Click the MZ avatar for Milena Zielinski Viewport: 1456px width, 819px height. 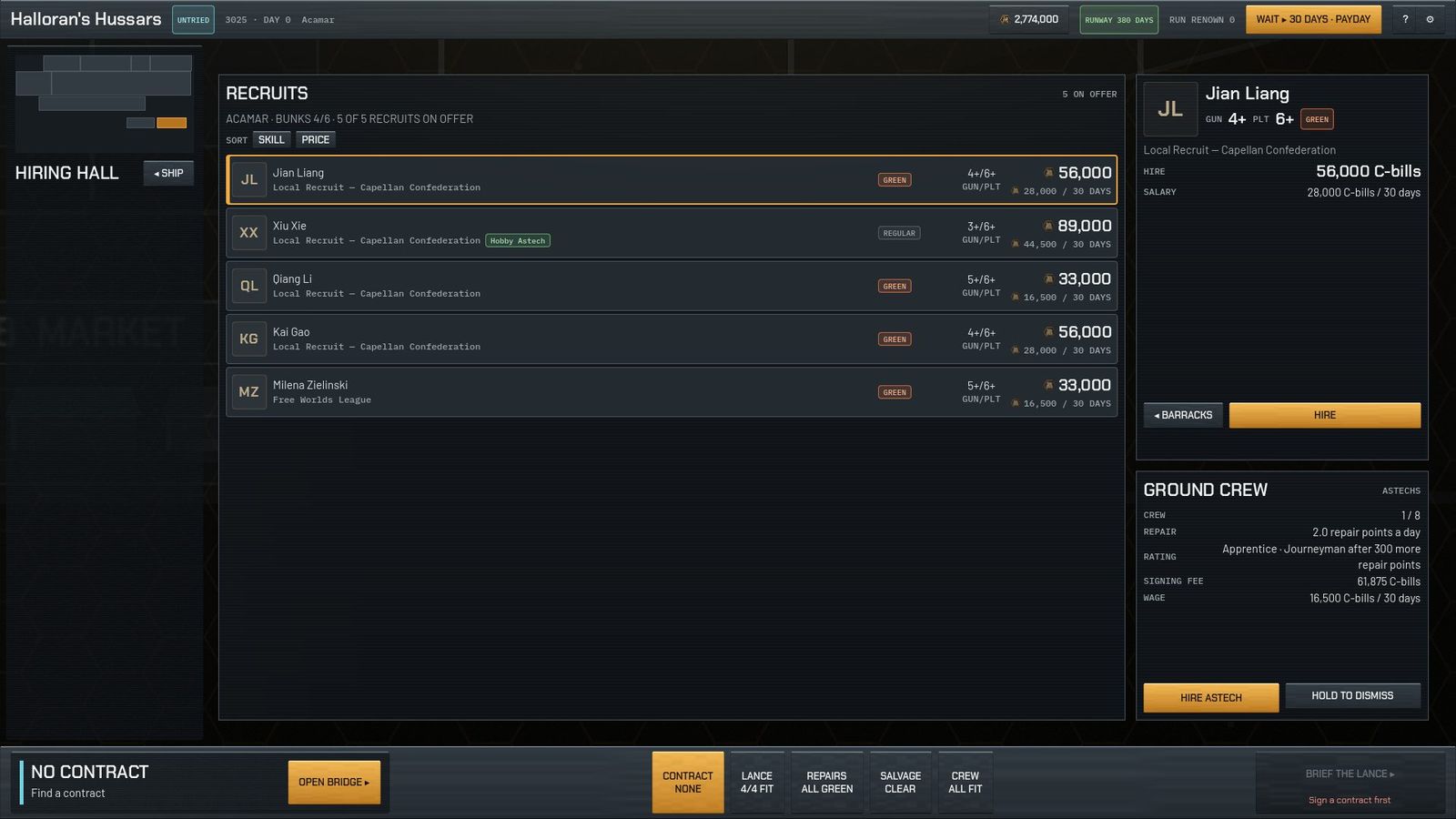click(249, 392)
